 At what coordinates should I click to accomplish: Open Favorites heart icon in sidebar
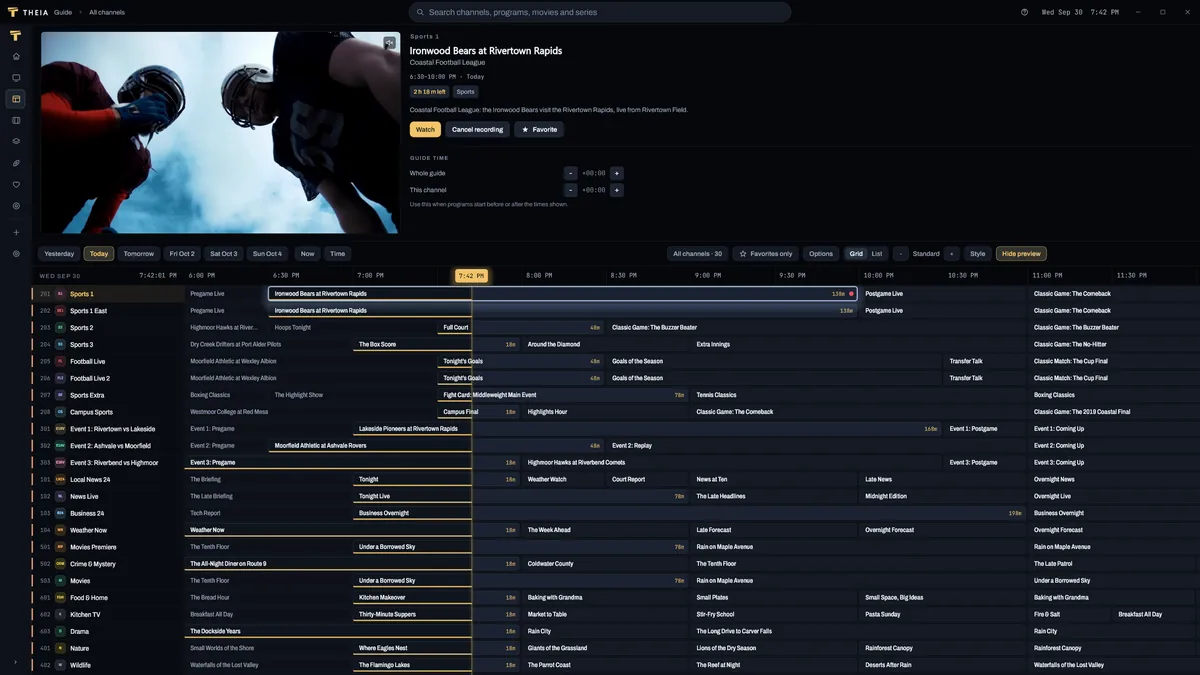coord(16,184)
